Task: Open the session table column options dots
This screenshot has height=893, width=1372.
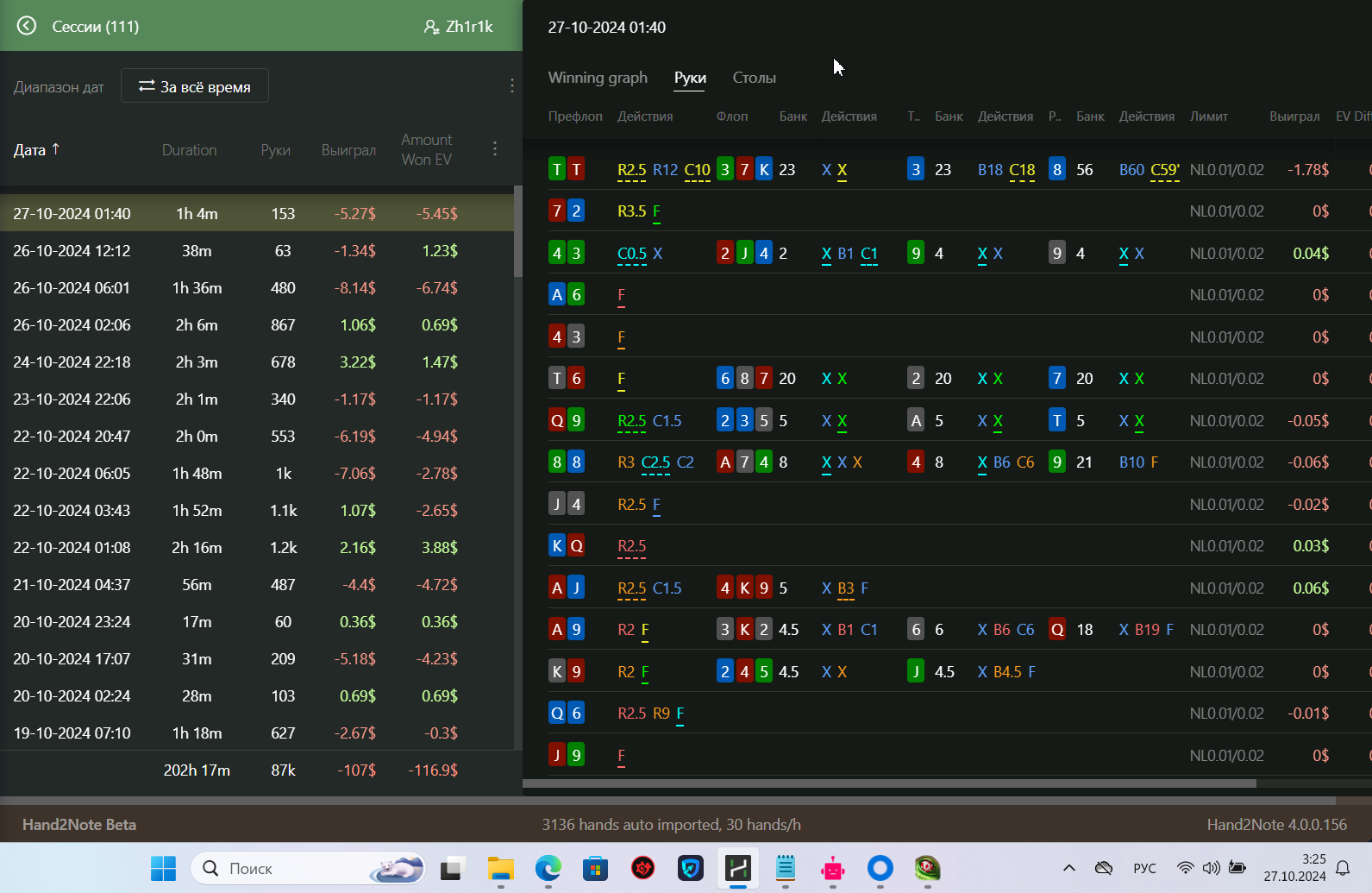Action: (495, 148)
